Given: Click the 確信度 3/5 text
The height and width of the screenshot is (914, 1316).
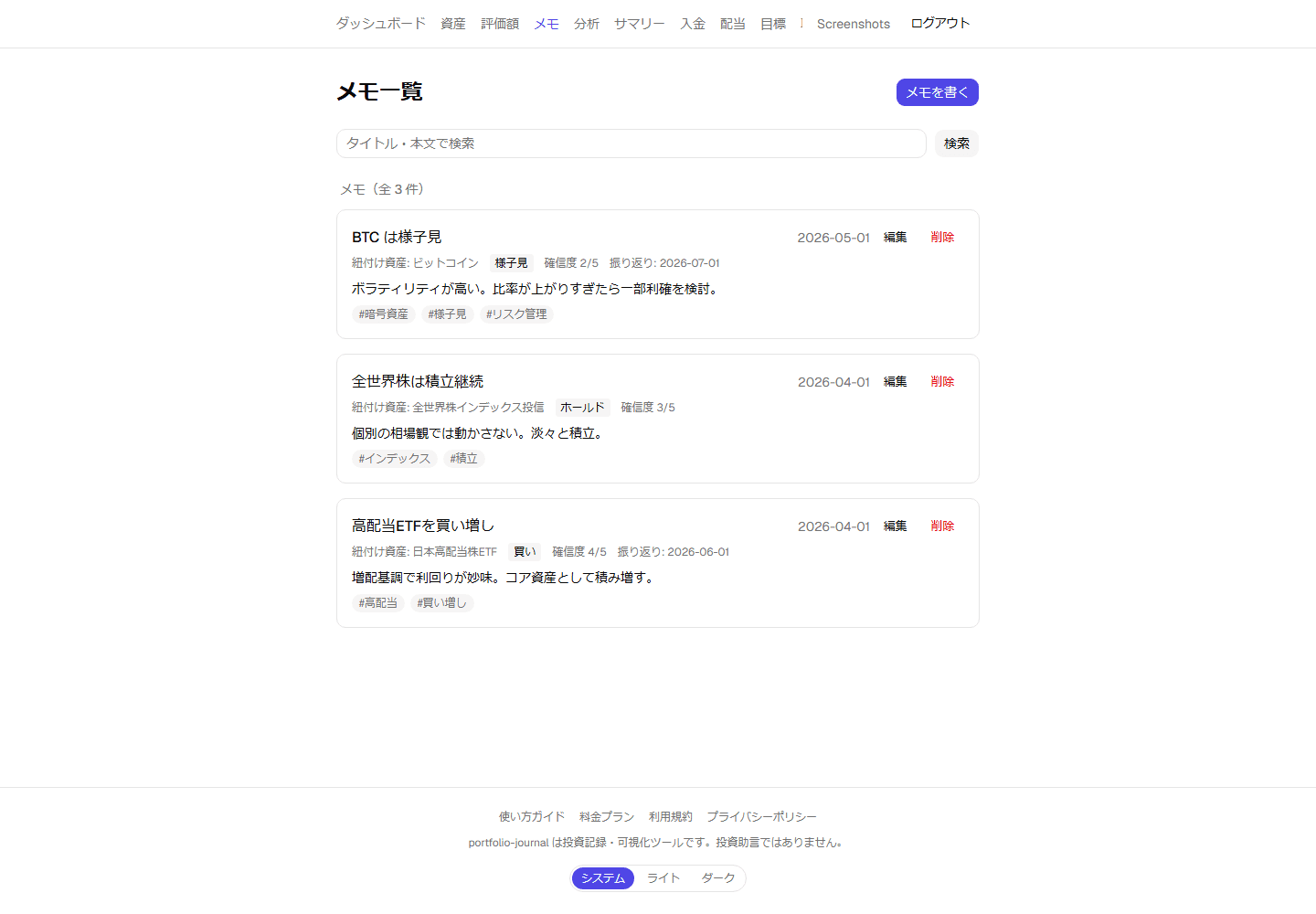Looking at the screenshot, I should [648, 408].
